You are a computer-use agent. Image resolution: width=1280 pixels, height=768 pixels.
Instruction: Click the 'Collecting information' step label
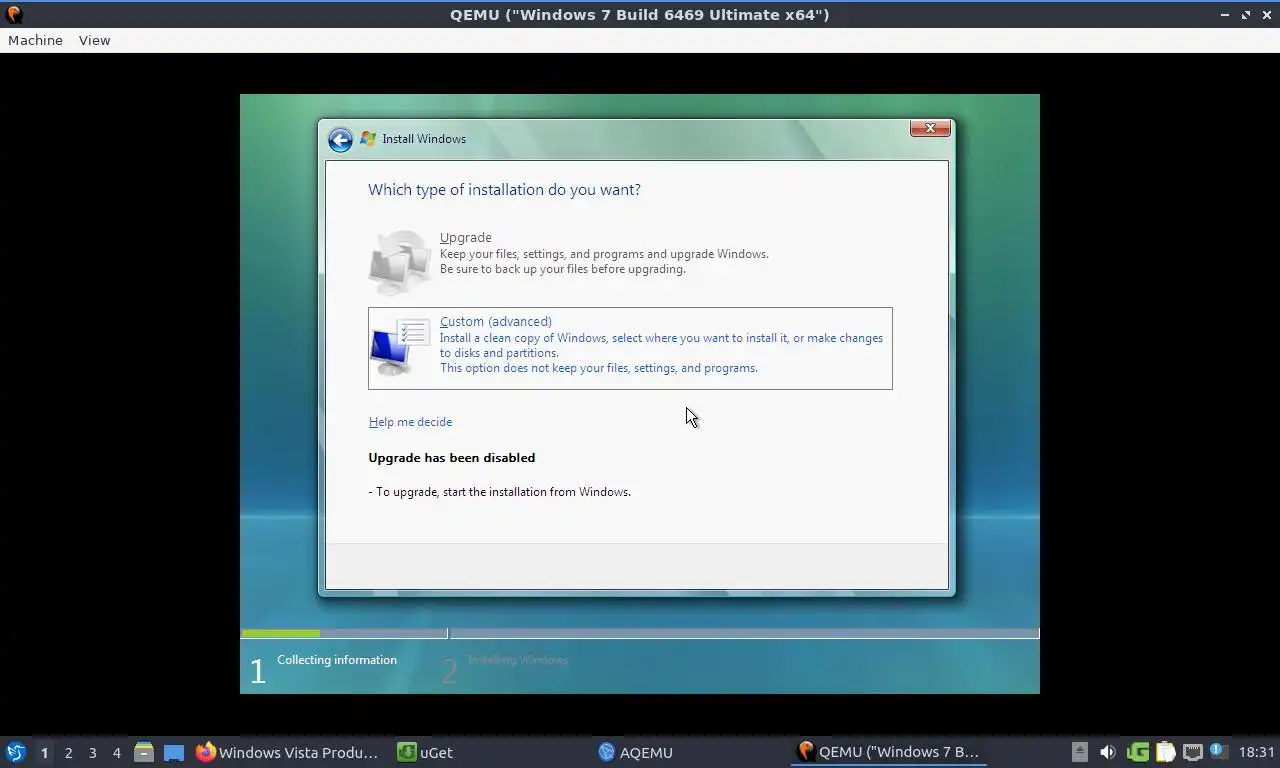pos(337,660)
